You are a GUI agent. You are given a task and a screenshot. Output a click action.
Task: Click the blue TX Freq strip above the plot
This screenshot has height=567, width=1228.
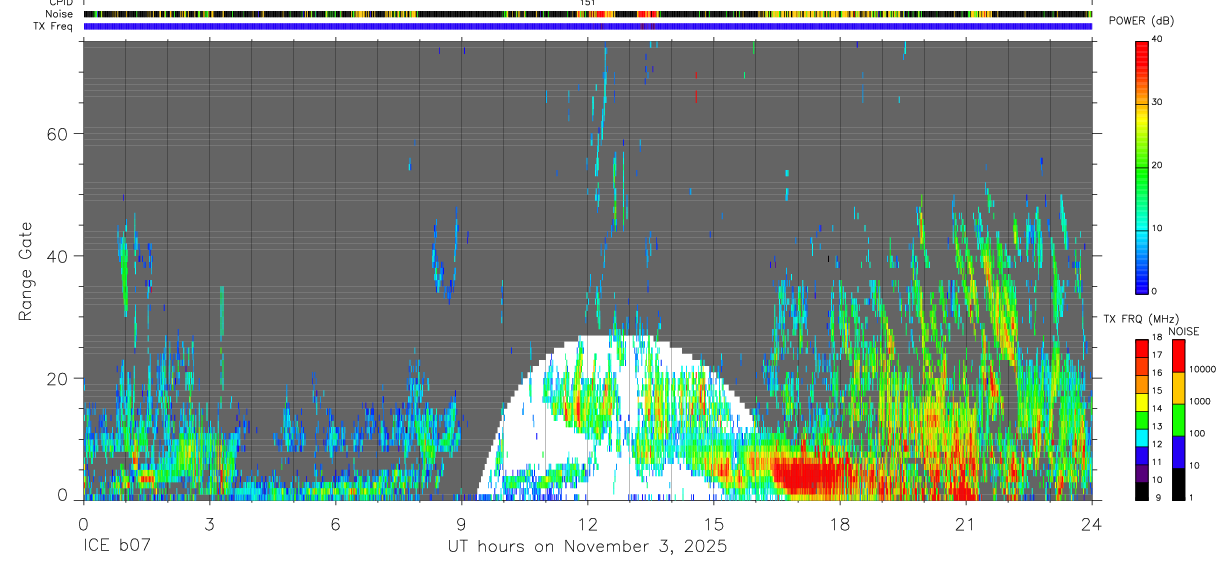[587, 26]
